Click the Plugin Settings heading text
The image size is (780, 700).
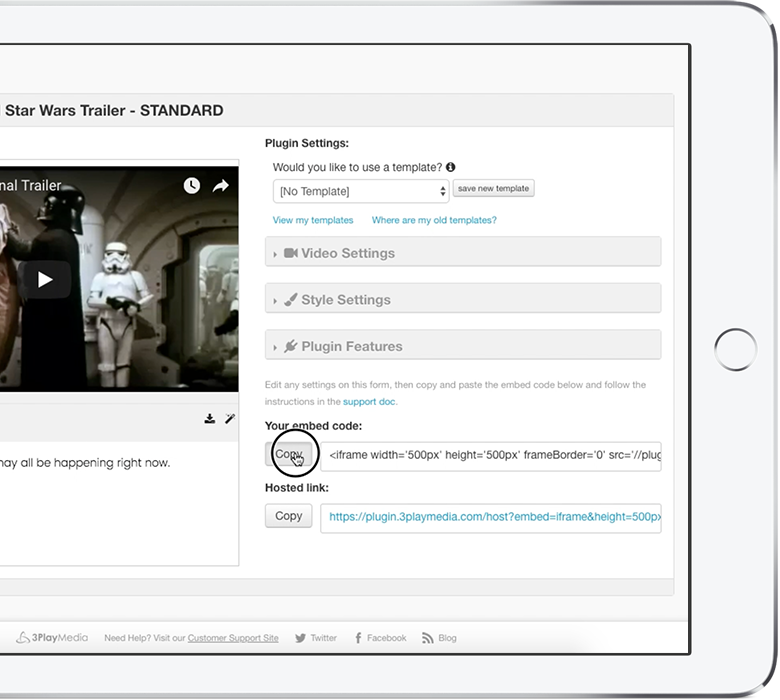click(x=307, y=143)
